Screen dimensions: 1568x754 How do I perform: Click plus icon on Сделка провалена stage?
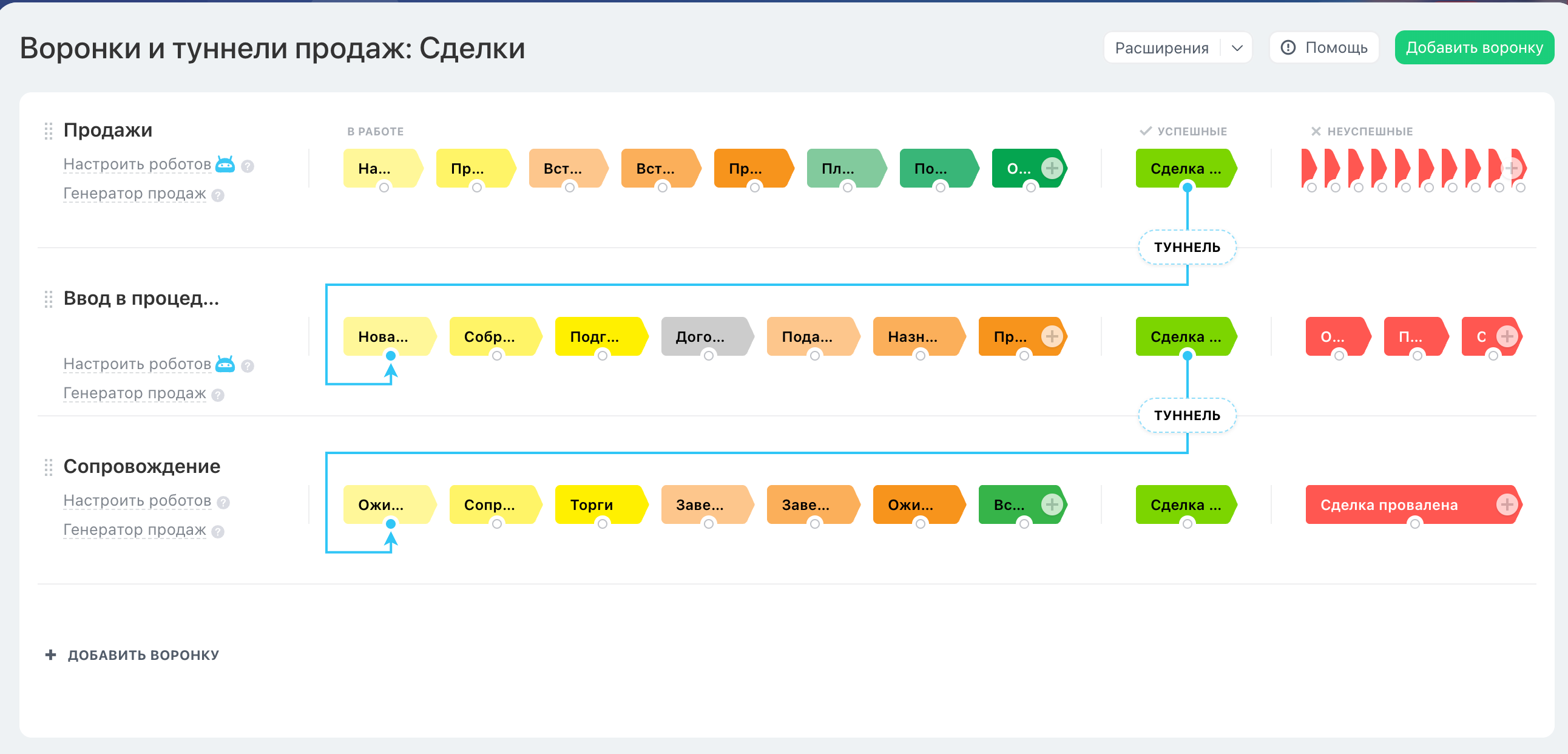coord(1507,504)
